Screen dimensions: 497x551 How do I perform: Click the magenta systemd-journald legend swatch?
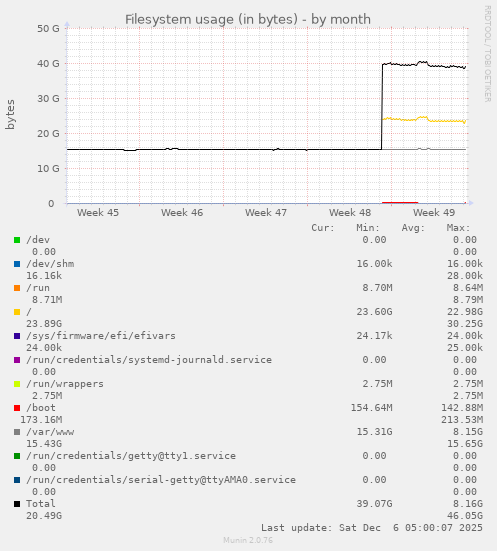(17, 360)
